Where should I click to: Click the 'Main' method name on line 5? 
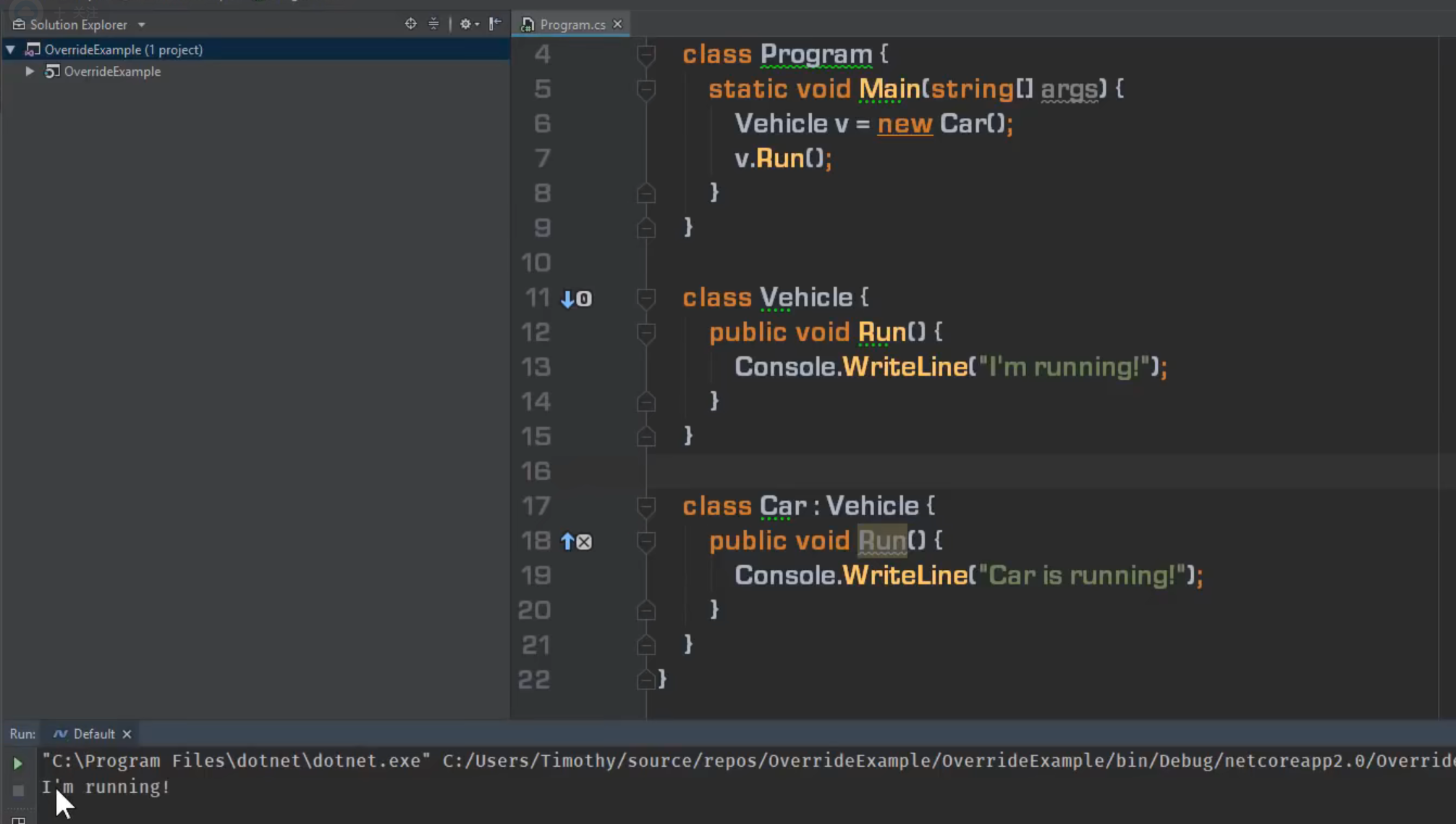[x=889, y=89]
